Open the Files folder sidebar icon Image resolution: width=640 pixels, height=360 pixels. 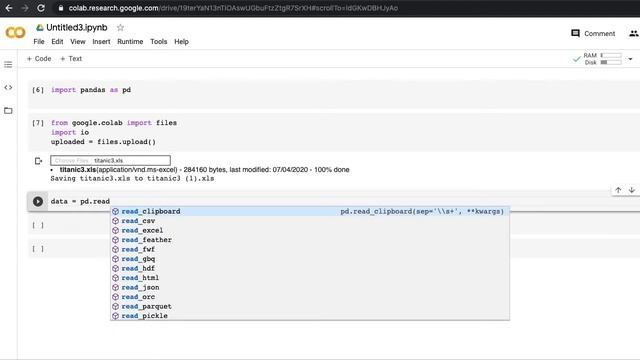coord(8,111)
